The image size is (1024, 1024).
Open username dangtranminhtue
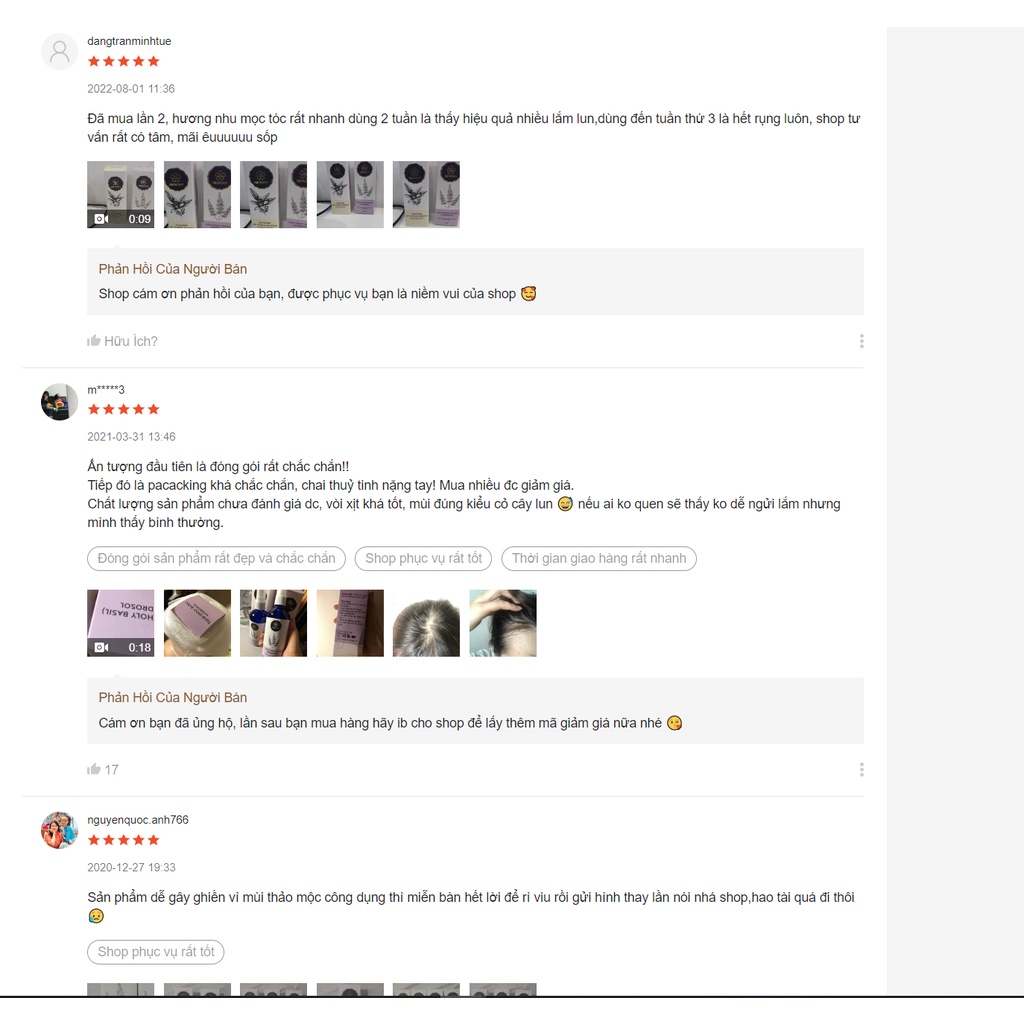(129, 41)
